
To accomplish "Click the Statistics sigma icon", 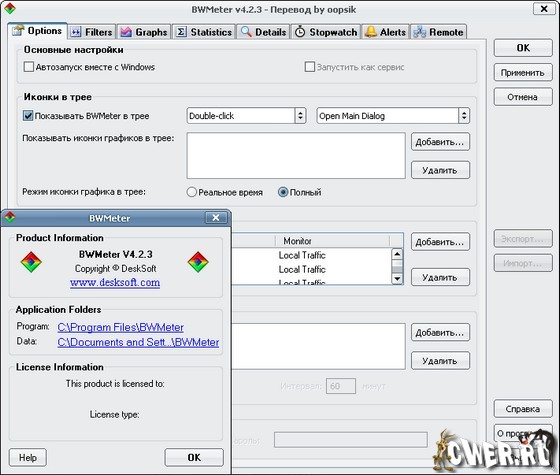I will pos(181,32).
